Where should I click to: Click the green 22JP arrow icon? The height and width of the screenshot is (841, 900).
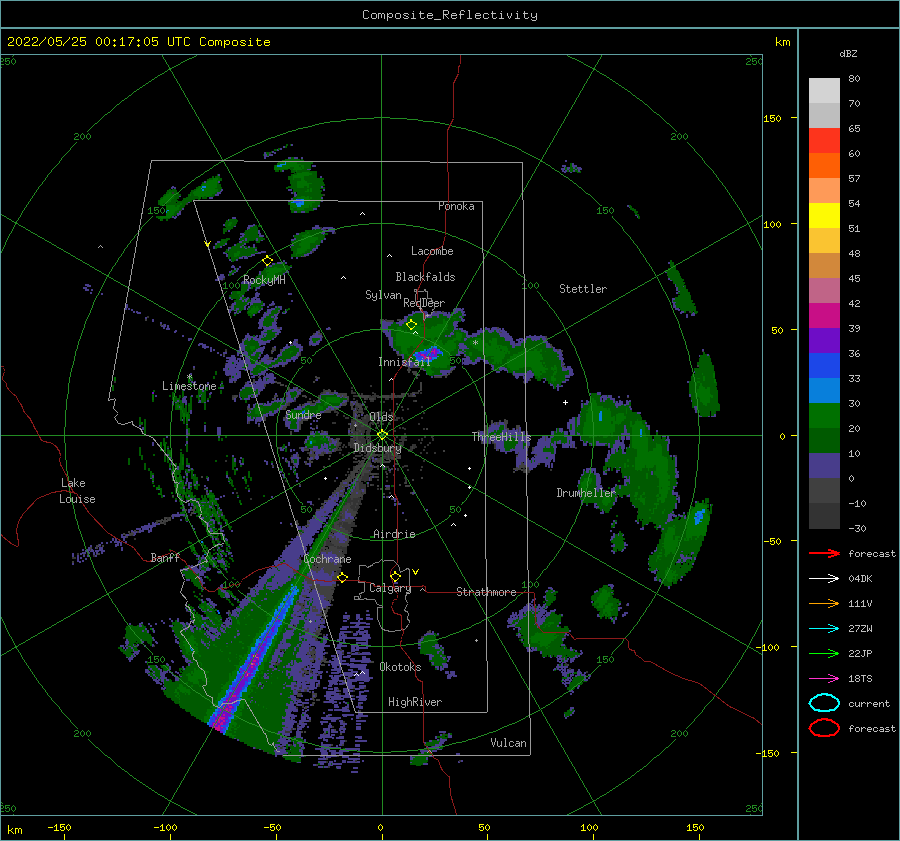click(824, 653)
